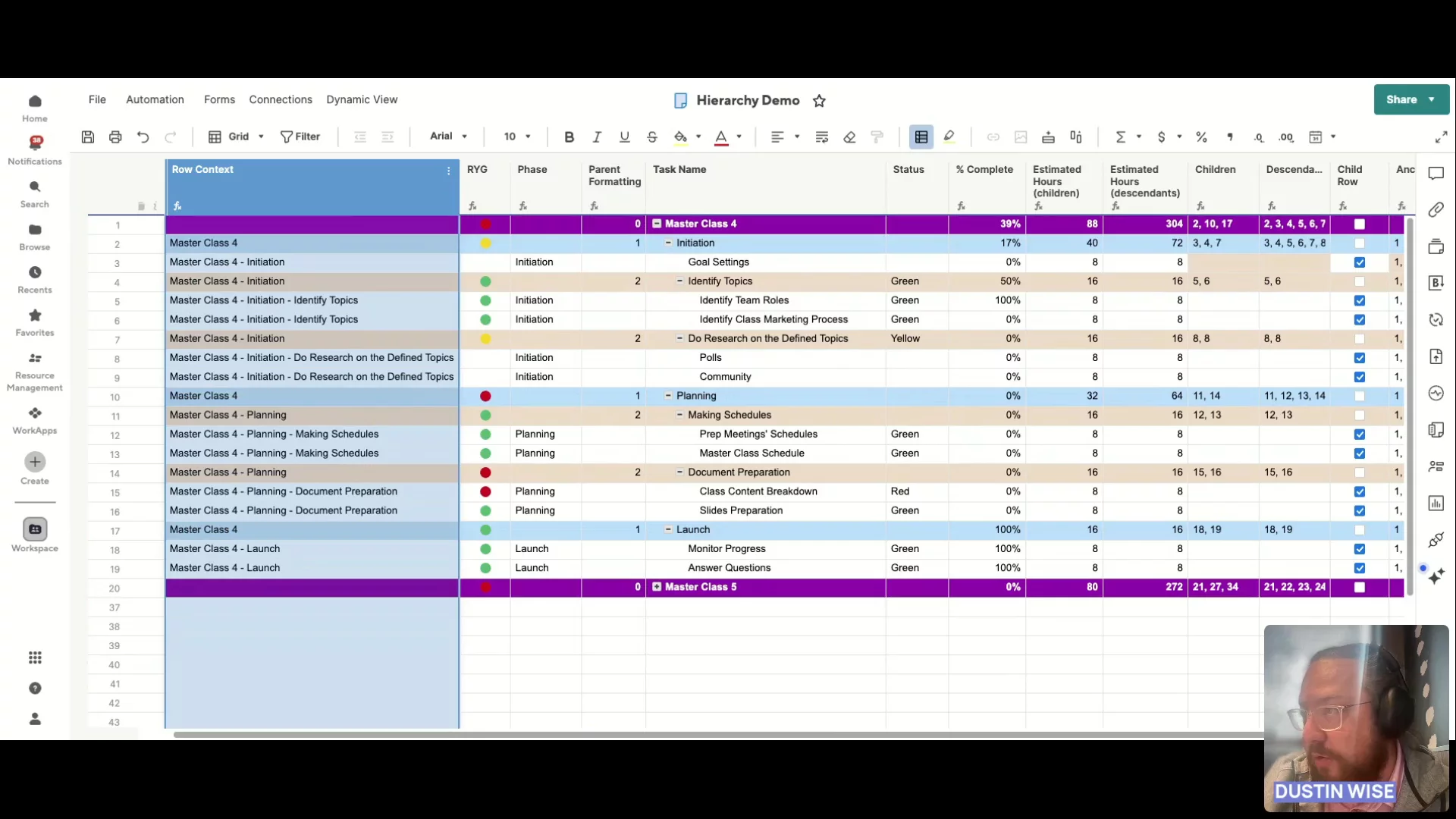
Task: Collapse the Master Class 4 row
Action: [x=657, y=224]
